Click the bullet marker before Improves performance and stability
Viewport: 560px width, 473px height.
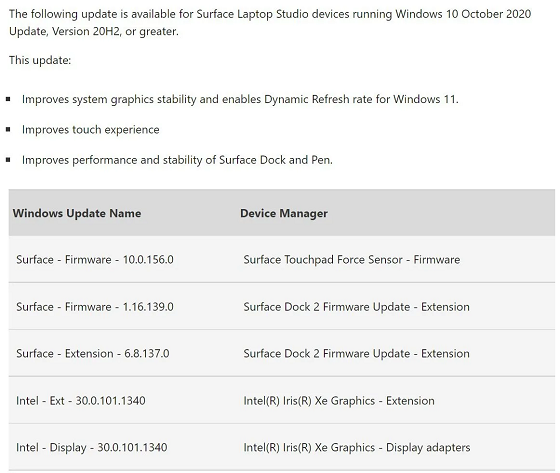click(8, 160)
